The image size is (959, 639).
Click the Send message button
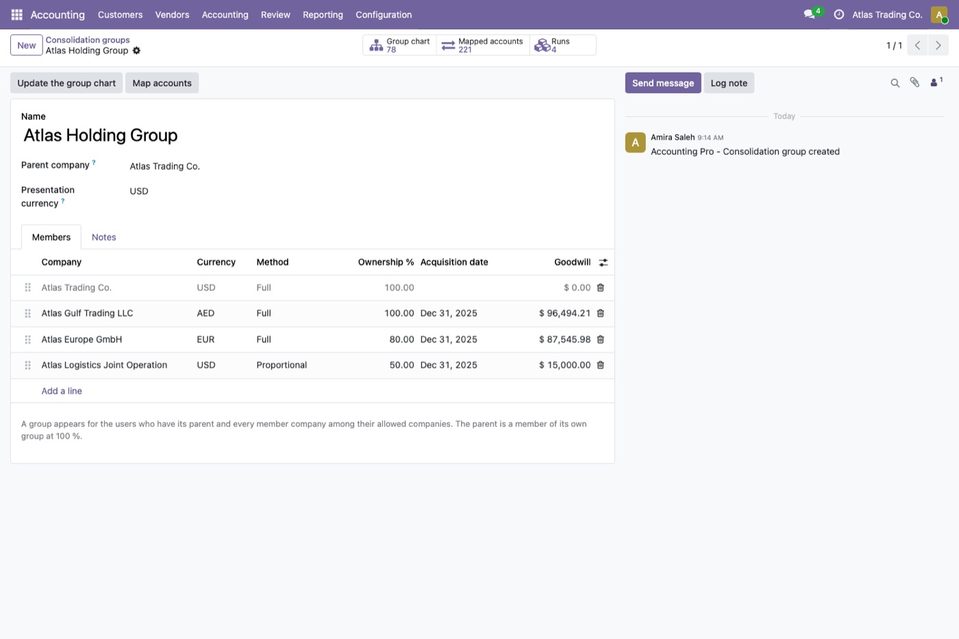[x=663, y=83]
